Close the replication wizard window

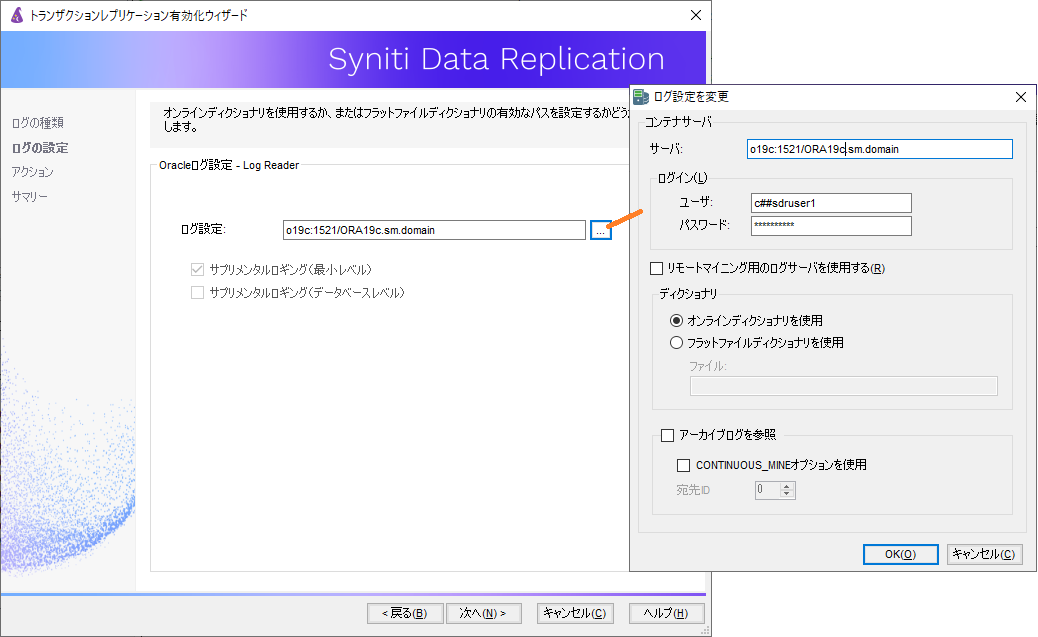tap(696, 16)
